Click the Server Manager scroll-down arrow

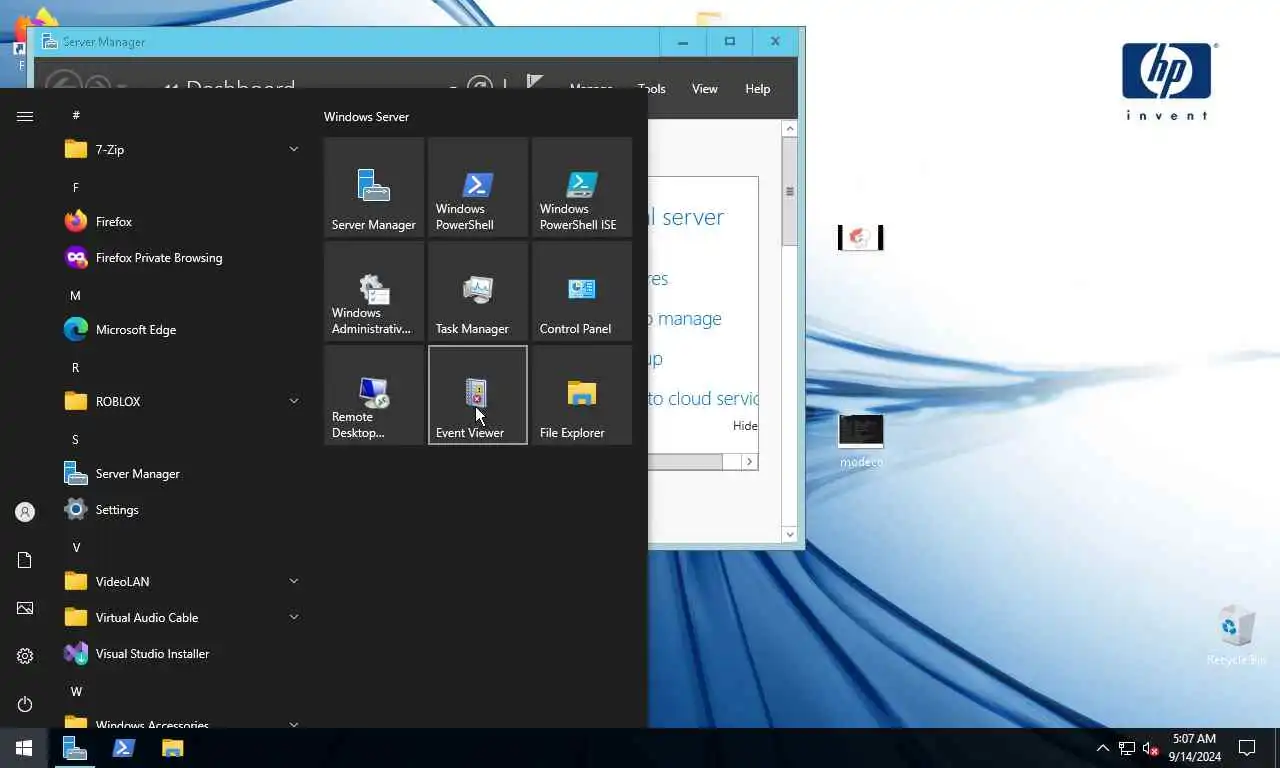pyautogui.click(x=790, y=535)
